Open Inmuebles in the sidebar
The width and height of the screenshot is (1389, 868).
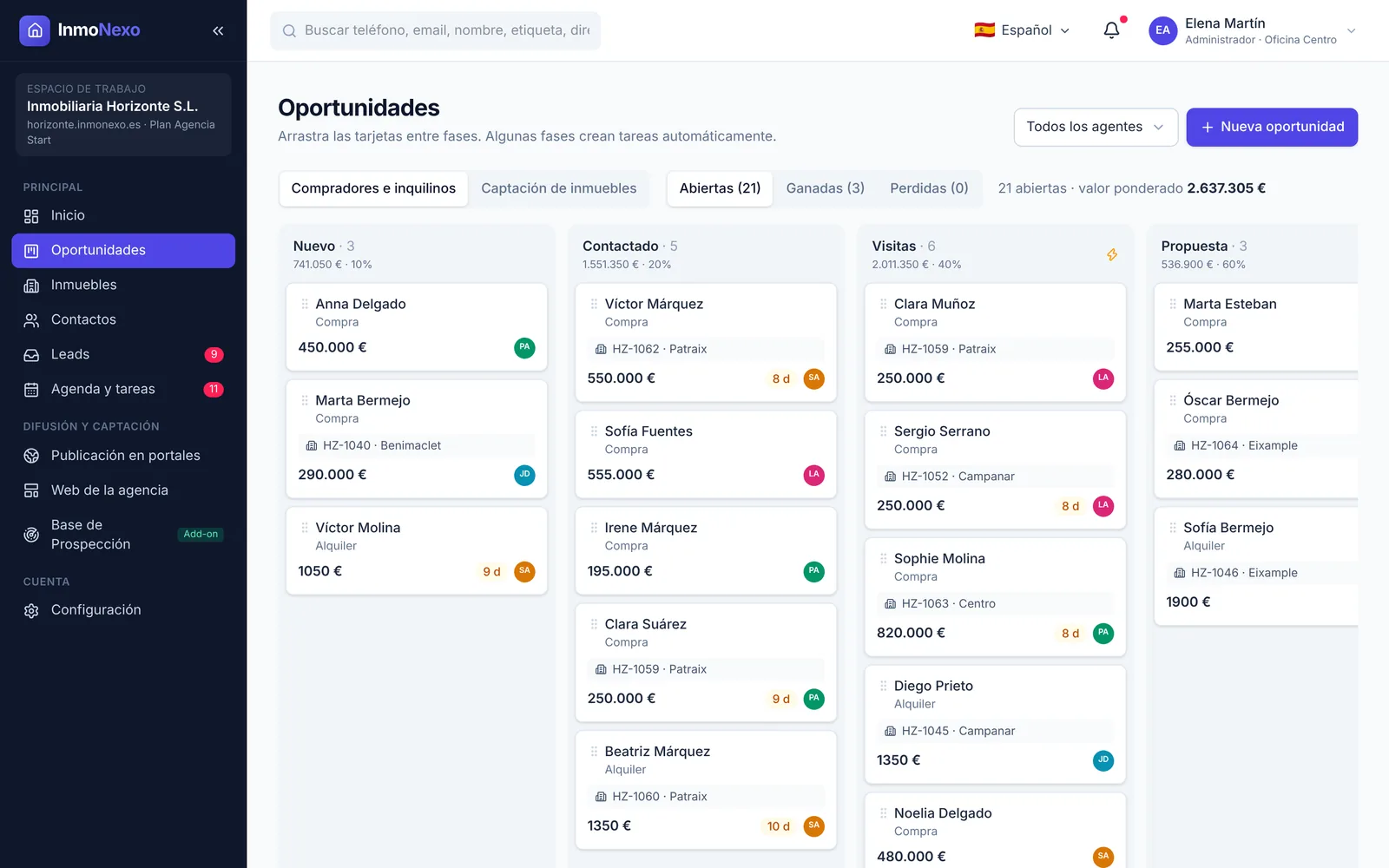pos(123,285)
